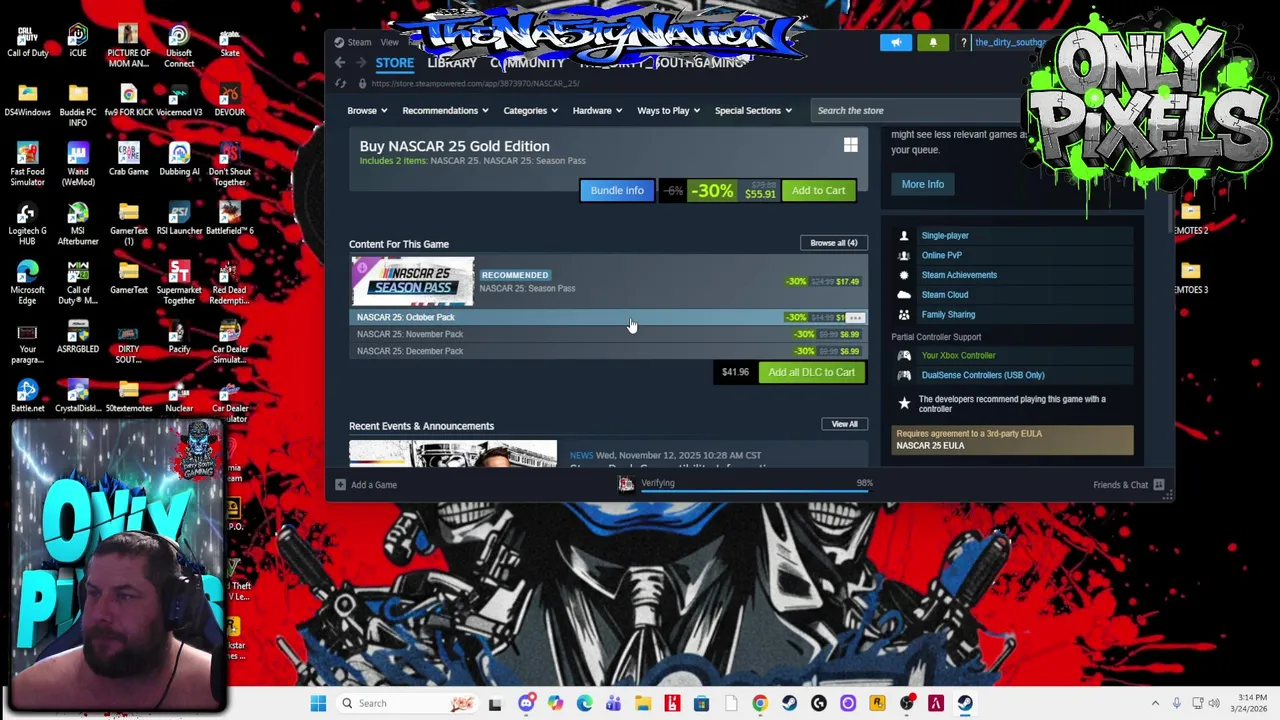Click the Steam store search field
1280x720 pixels.
click(915, 111)
